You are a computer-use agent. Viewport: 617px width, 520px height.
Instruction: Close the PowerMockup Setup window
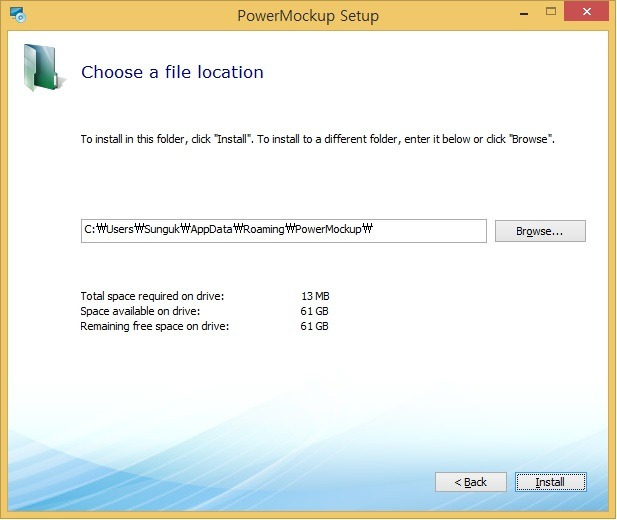[586, 11]
